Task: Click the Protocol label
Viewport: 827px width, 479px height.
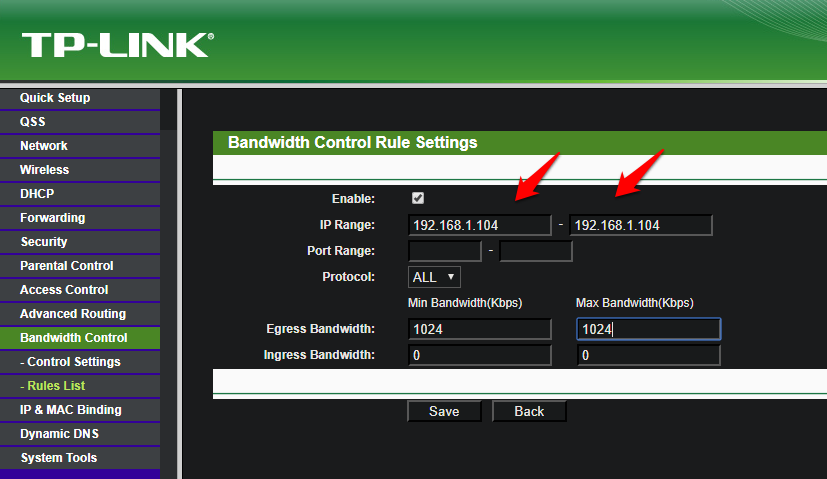Action: [349, 277]
